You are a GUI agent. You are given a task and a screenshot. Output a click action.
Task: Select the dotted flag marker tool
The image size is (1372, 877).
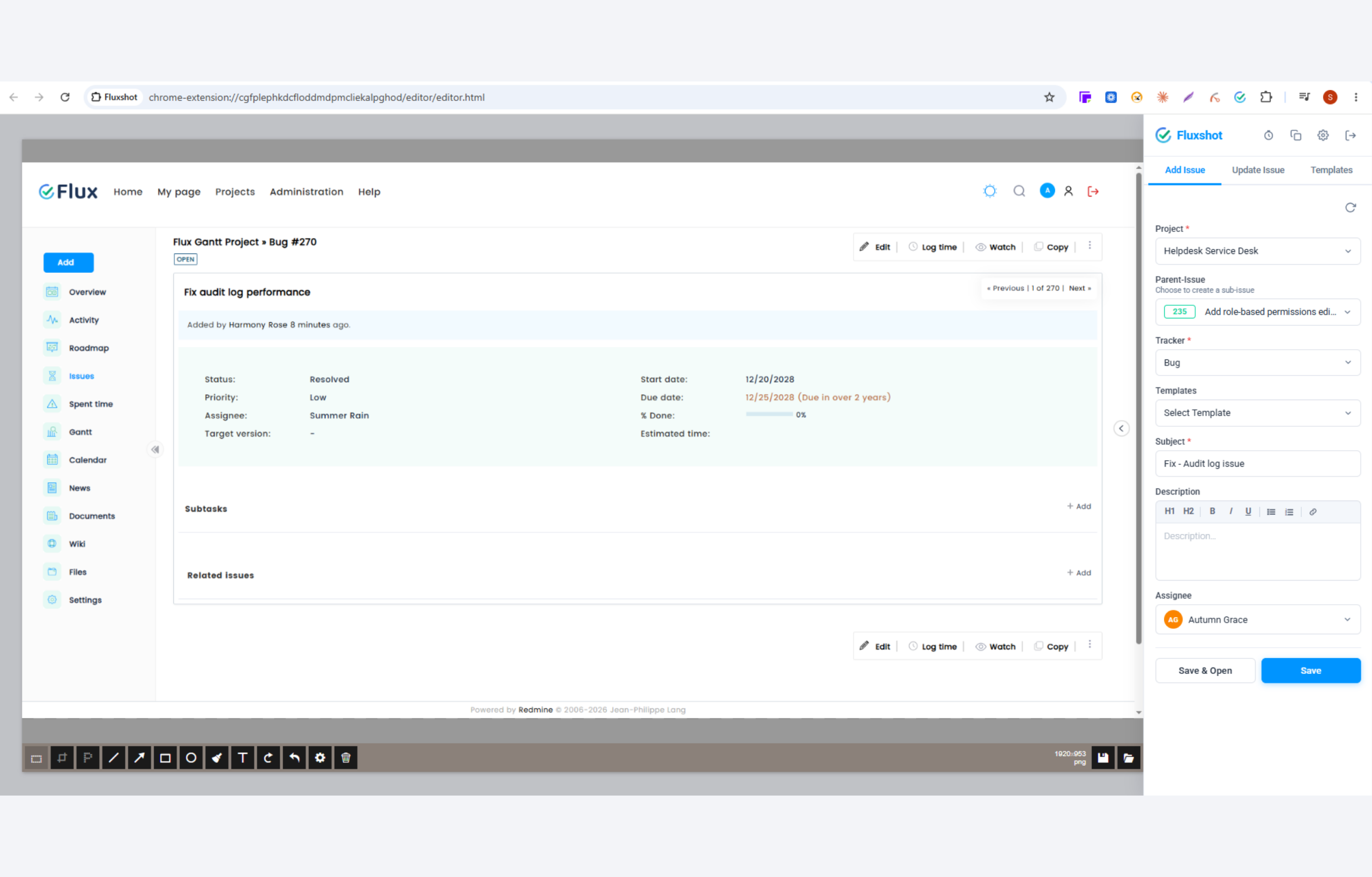click(x=88, y=758)
